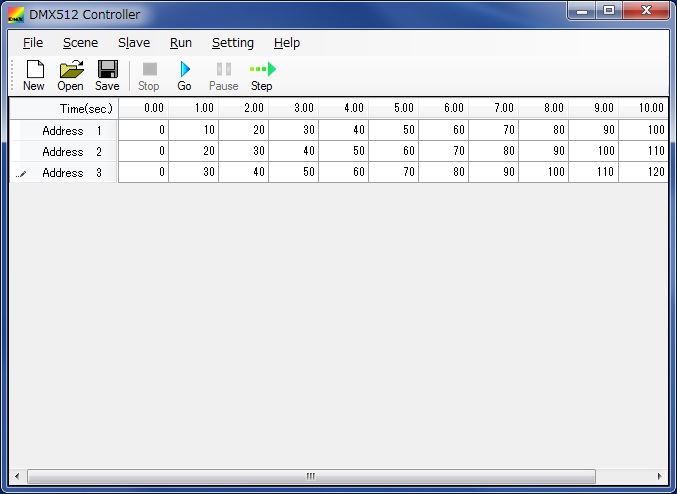Image resolution: width=677 pixels, height=494 pixels.
Task: Click the Stop toolbar button
Action: point(149,76)
